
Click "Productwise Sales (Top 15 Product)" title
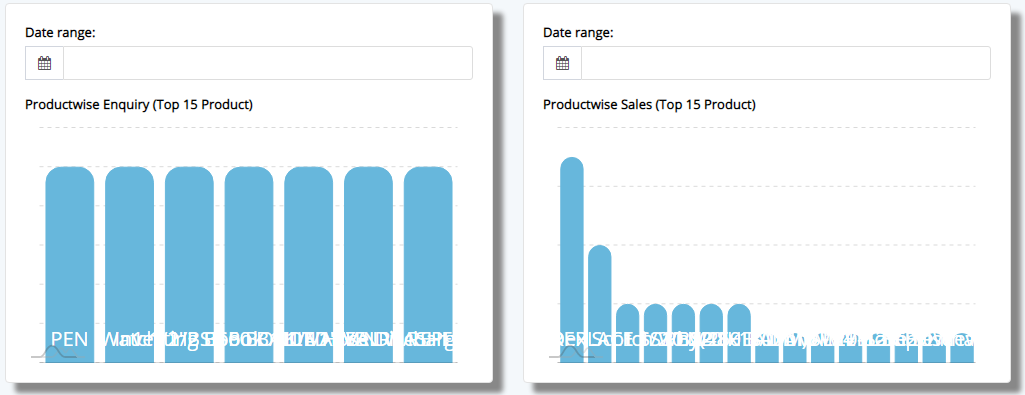pos(649,105)
